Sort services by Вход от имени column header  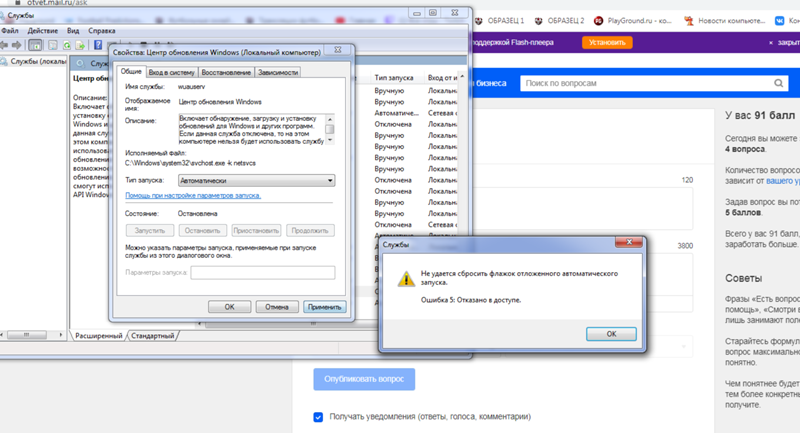click(x=442, y=78)
